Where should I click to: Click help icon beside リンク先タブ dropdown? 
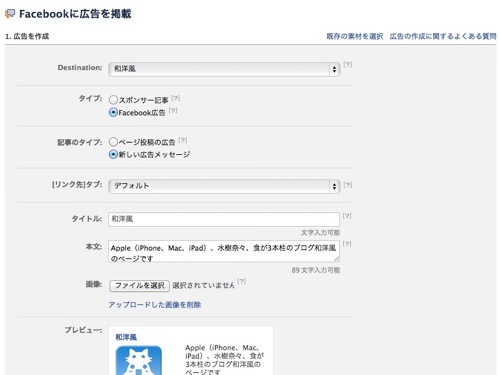point(348,185)
